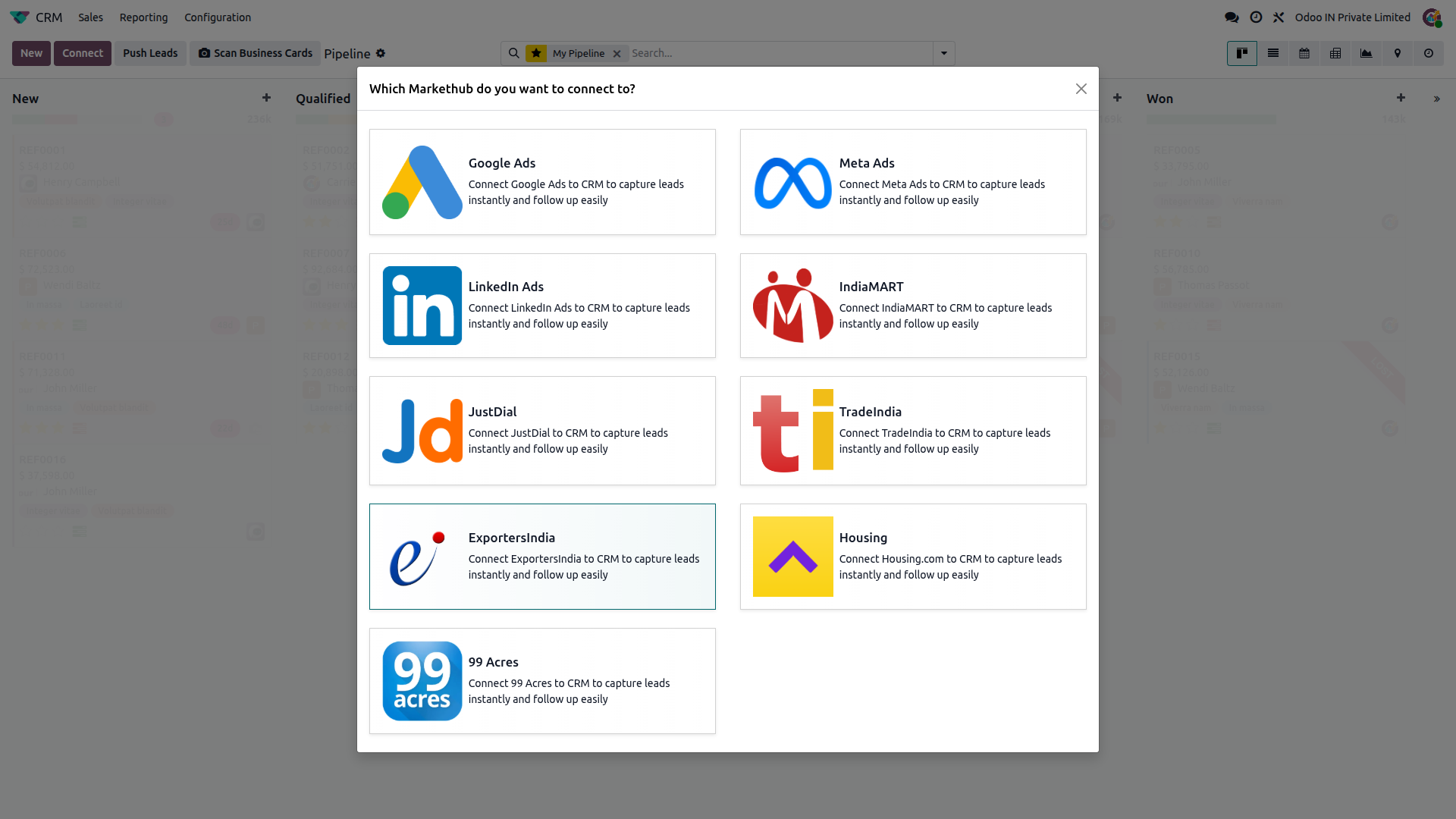Add a lead in Won column
1456x819 pixels.
point(1401,98)
